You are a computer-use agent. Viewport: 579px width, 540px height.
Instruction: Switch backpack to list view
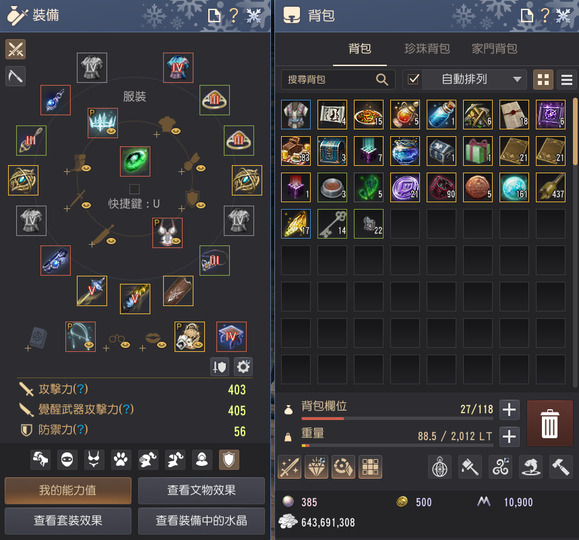click(567, 79)
